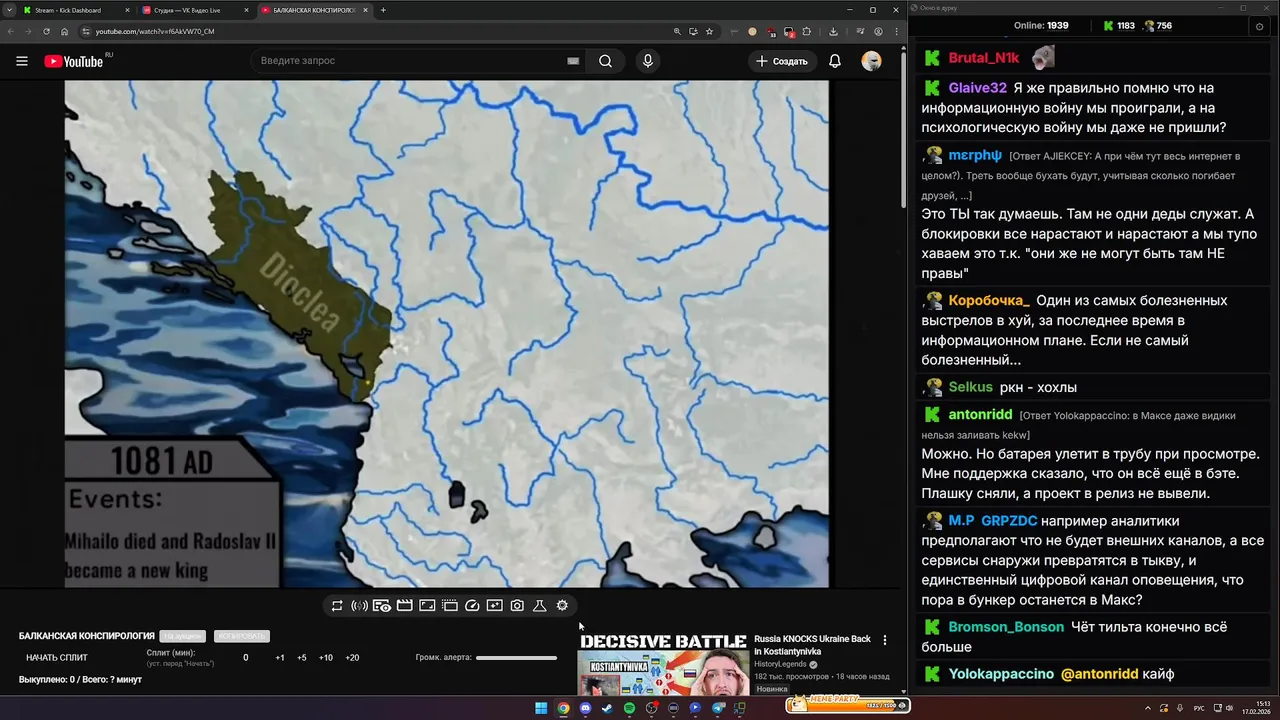Bookmark the page with the star icon

point(709,31)
